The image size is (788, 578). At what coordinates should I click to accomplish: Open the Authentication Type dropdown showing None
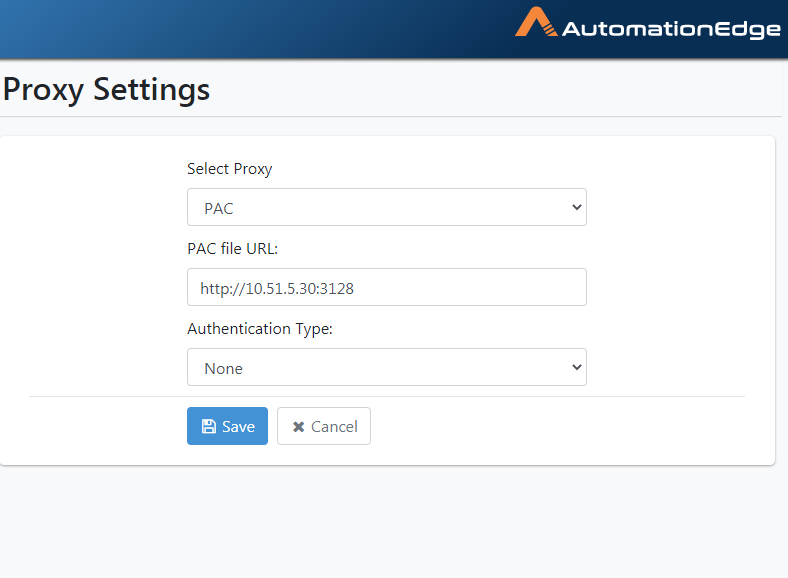[386, 367]
